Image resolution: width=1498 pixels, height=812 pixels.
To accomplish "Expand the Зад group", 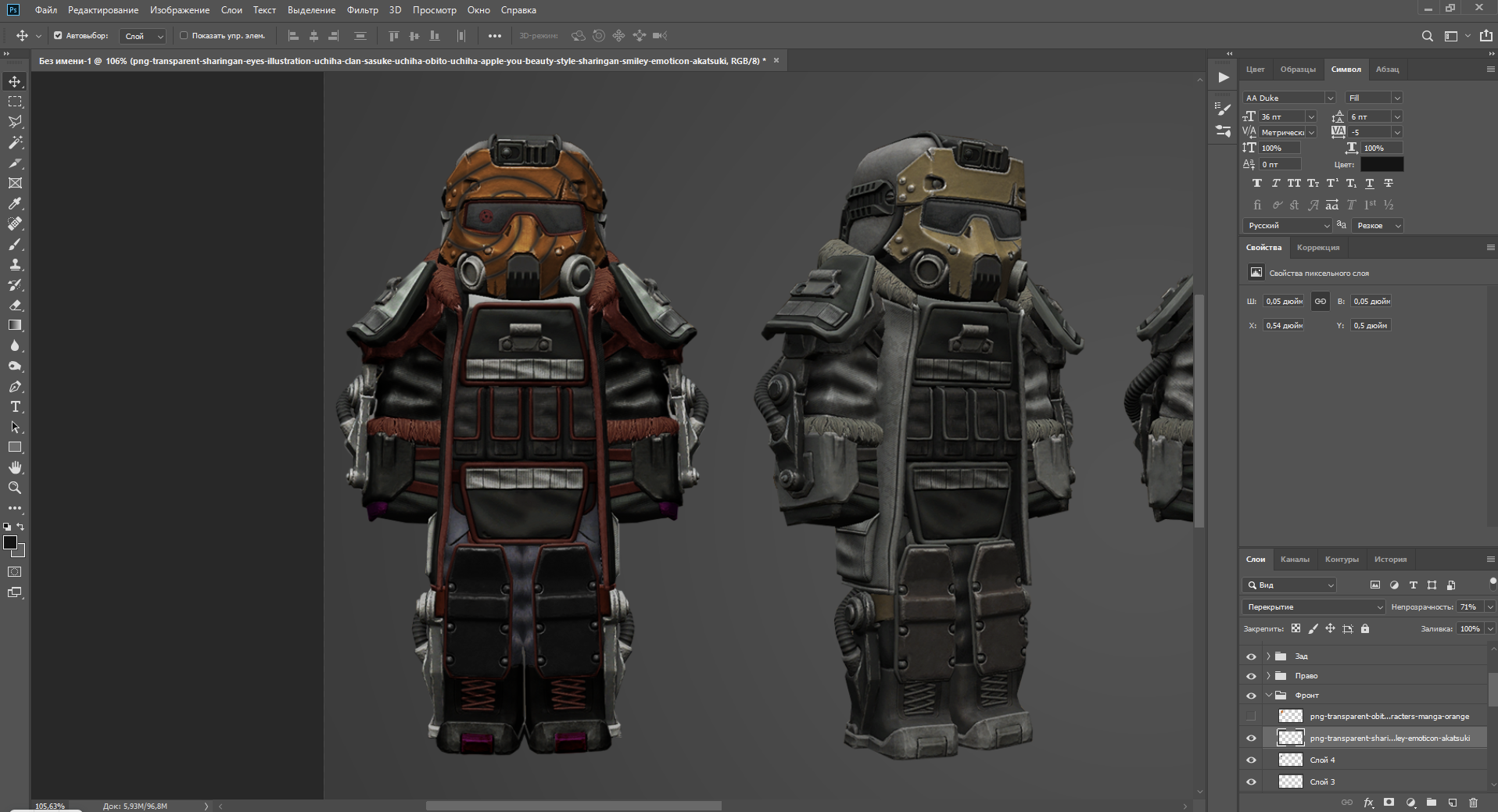I will [x=1268, y=656].
